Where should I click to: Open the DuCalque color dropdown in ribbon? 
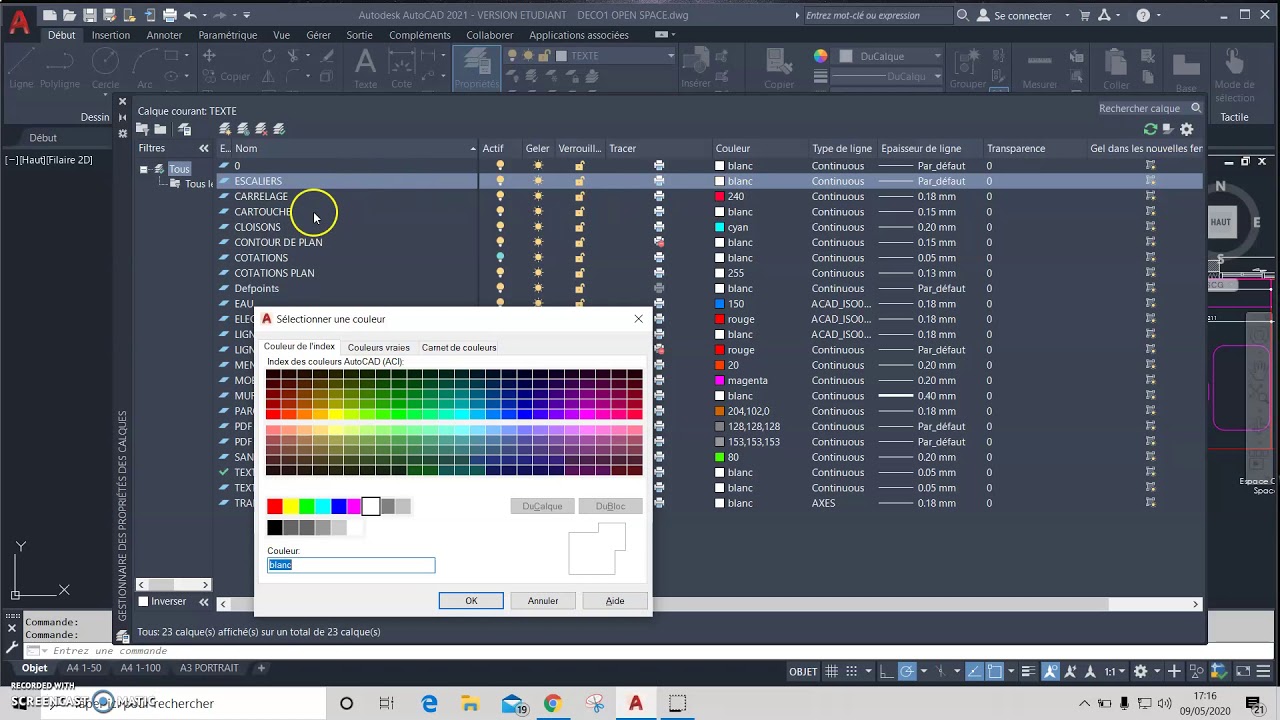[937, 56]
